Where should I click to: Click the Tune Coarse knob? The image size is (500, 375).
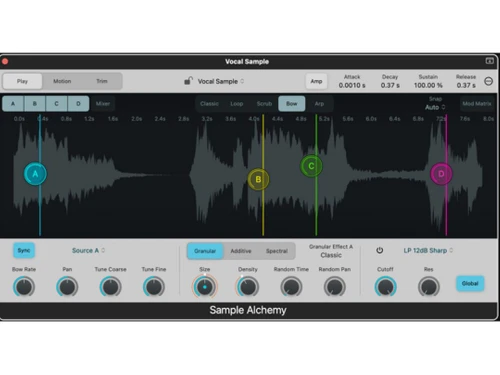tap(111, 287)
